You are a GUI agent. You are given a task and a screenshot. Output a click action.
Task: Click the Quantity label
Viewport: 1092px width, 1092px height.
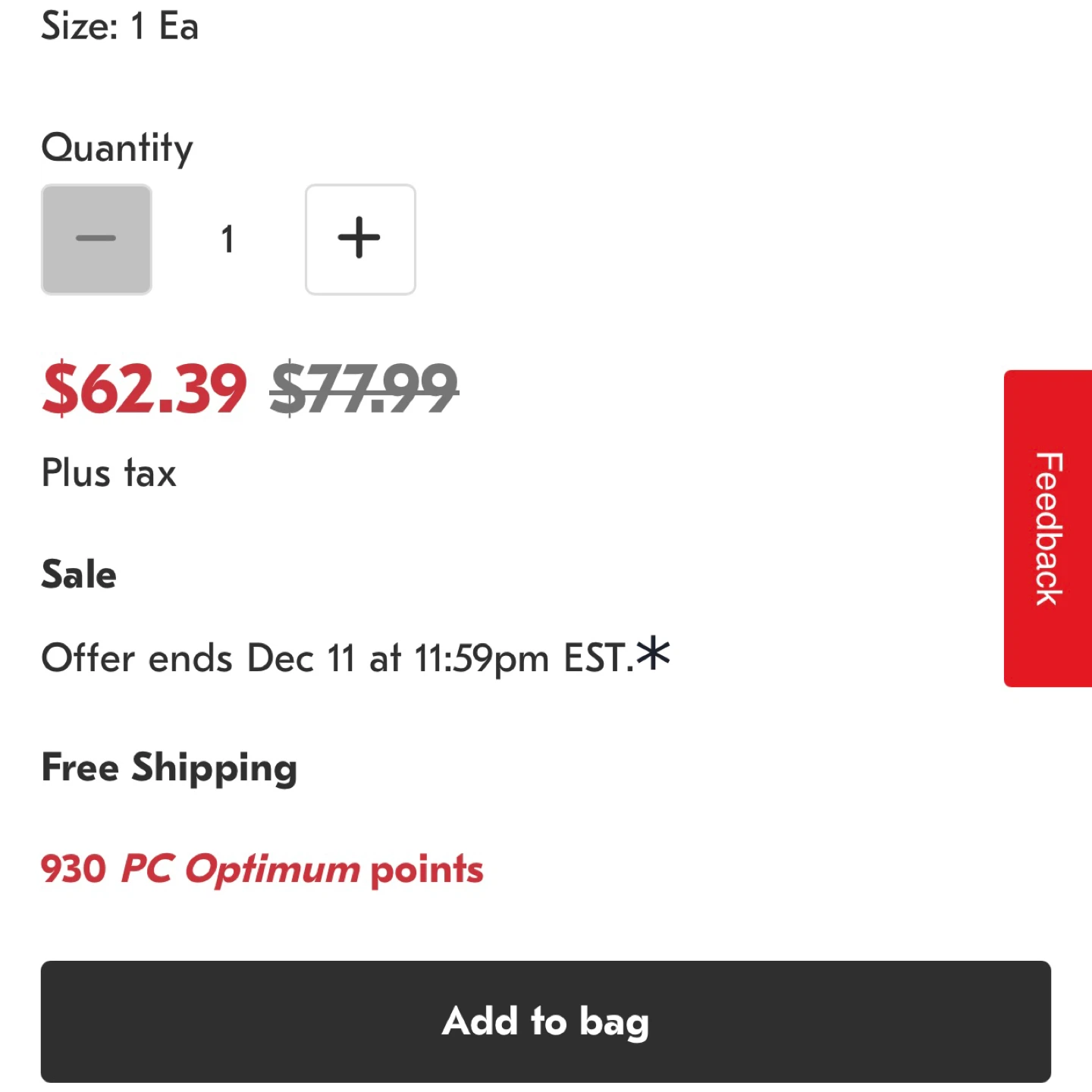[x=118, y=148]
